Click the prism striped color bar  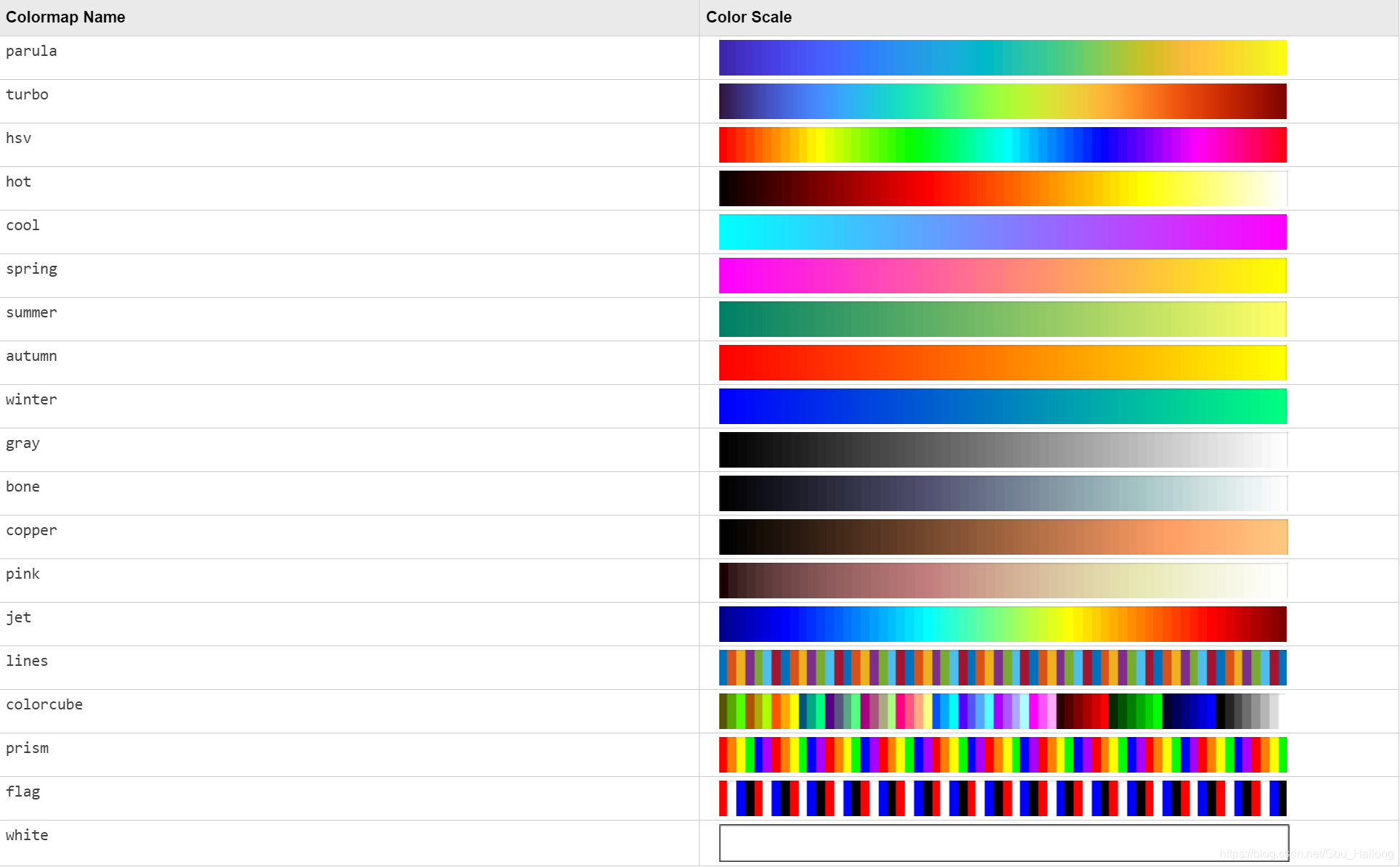pos(1002,755)
